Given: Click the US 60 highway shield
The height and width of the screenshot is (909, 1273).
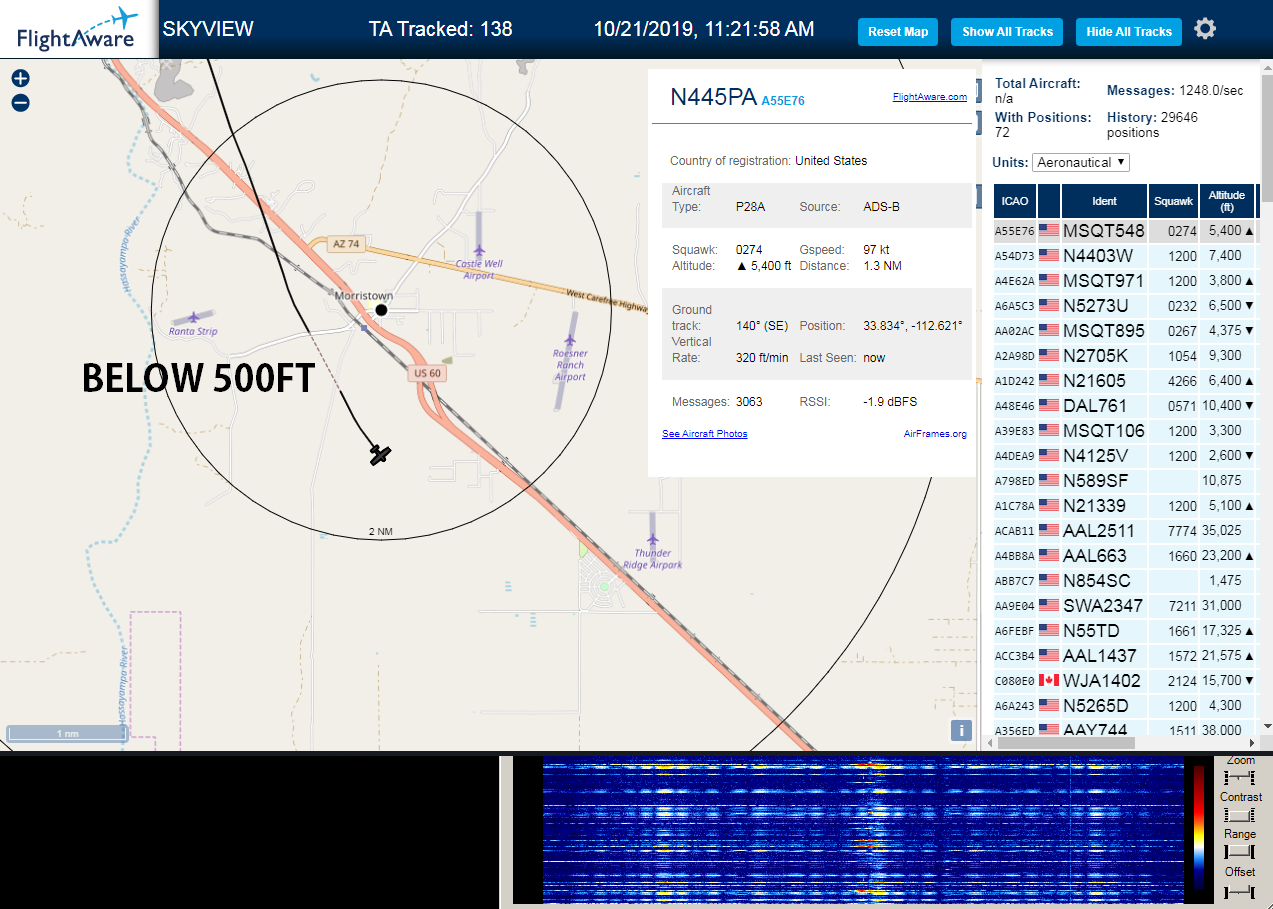Looking at the screenshot, I should click(x=427, y=373).
